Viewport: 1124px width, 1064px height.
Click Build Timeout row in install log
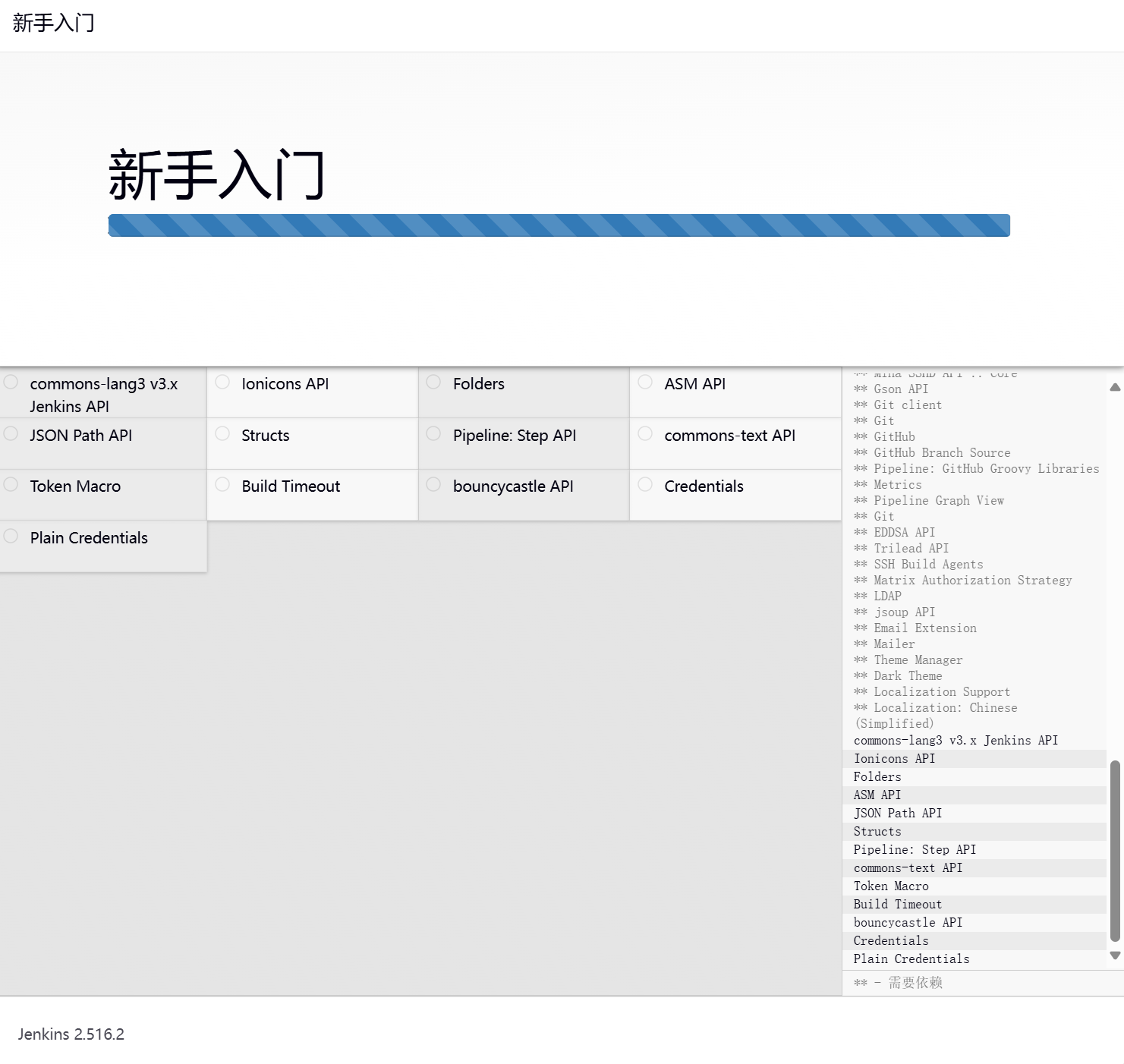974,905
